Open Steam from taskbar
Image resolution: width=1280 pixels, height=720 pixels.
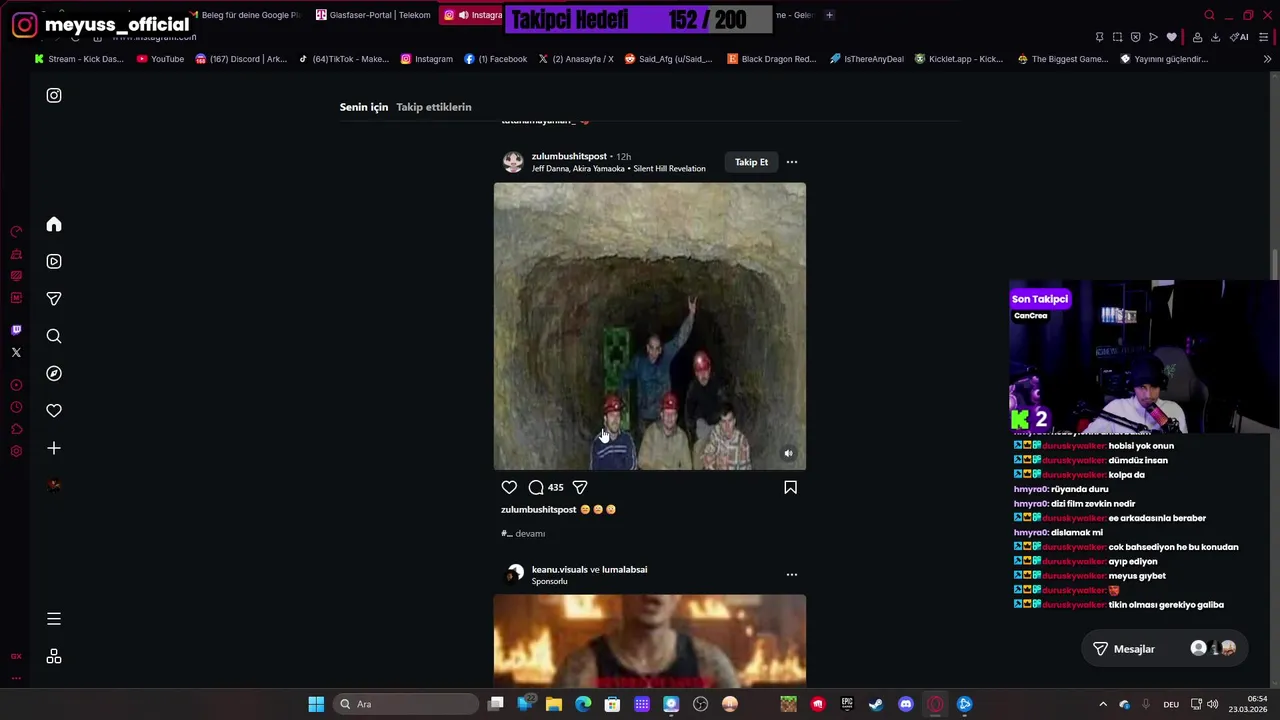(x=876, y=704)
